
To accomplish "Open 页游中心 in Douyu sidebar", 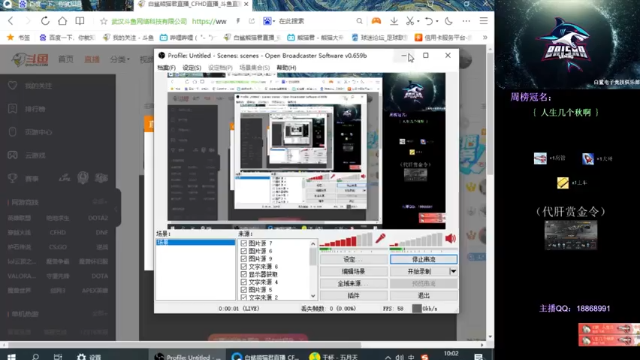I will pos(38,132).
